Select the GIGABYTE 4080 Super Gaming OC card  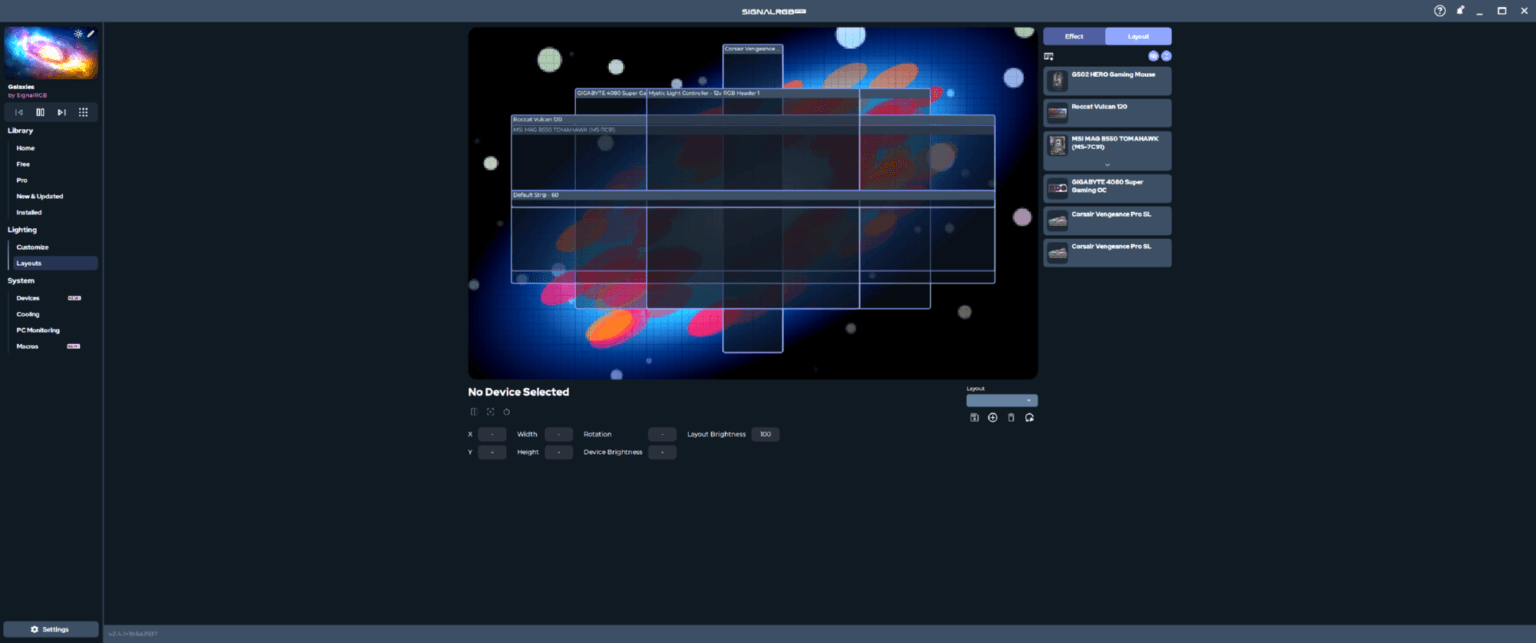click(x=1107, y=188)
